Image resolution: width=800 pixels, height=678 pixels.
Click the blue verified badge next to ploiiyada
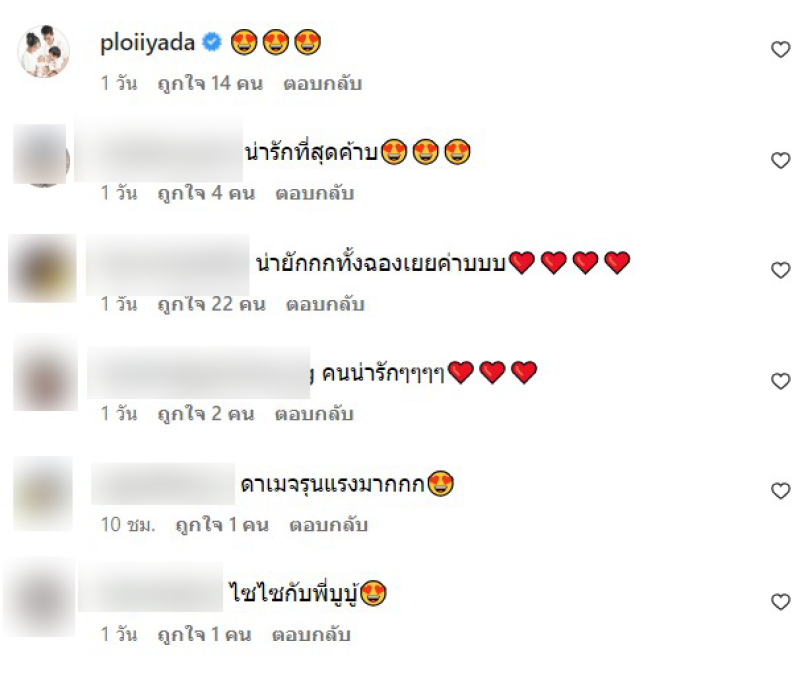(212, 42)
